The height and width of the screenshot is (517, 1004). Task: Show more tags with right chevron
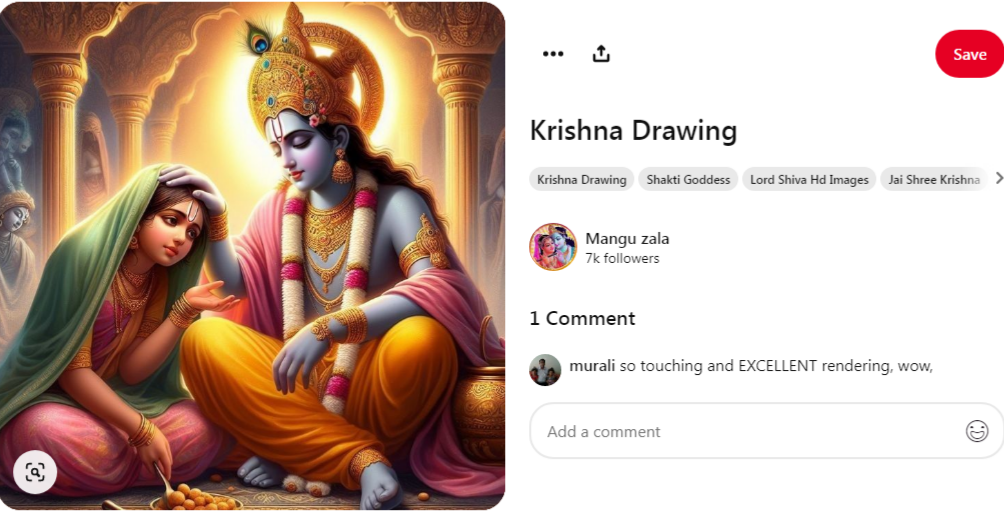[x=999, y=178]
